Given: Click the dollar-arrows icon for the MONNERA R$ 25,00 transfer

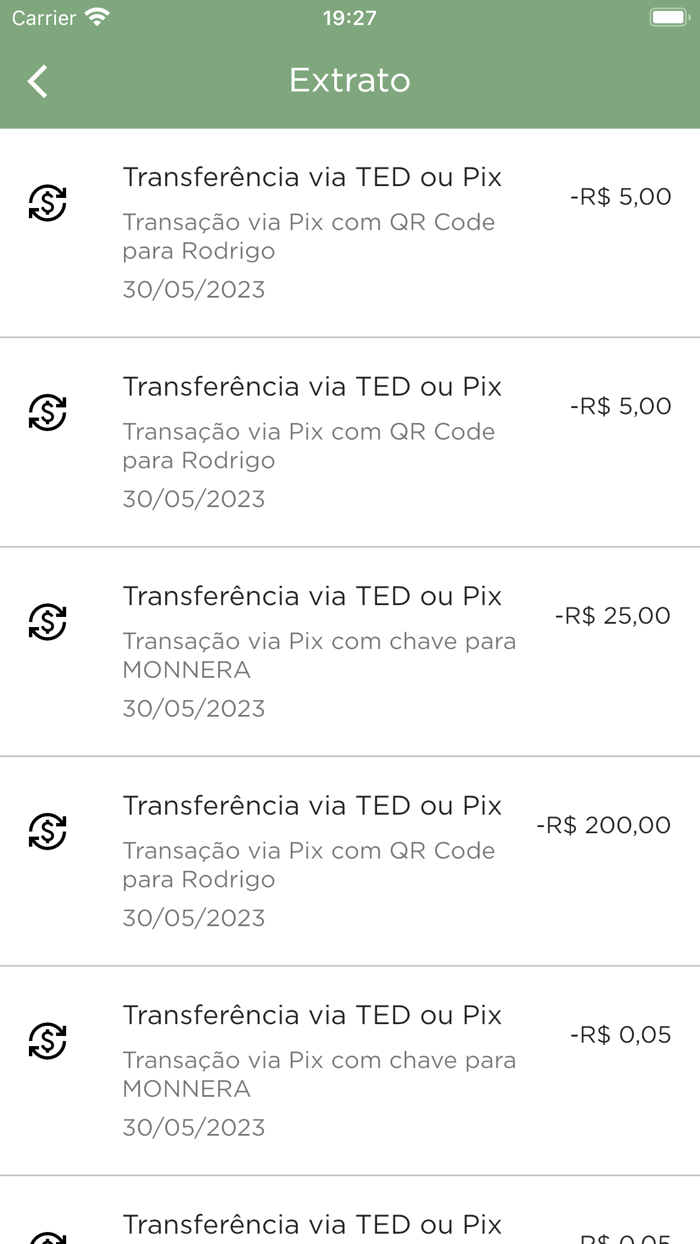Looking at the screenshot, I should 47,622.
